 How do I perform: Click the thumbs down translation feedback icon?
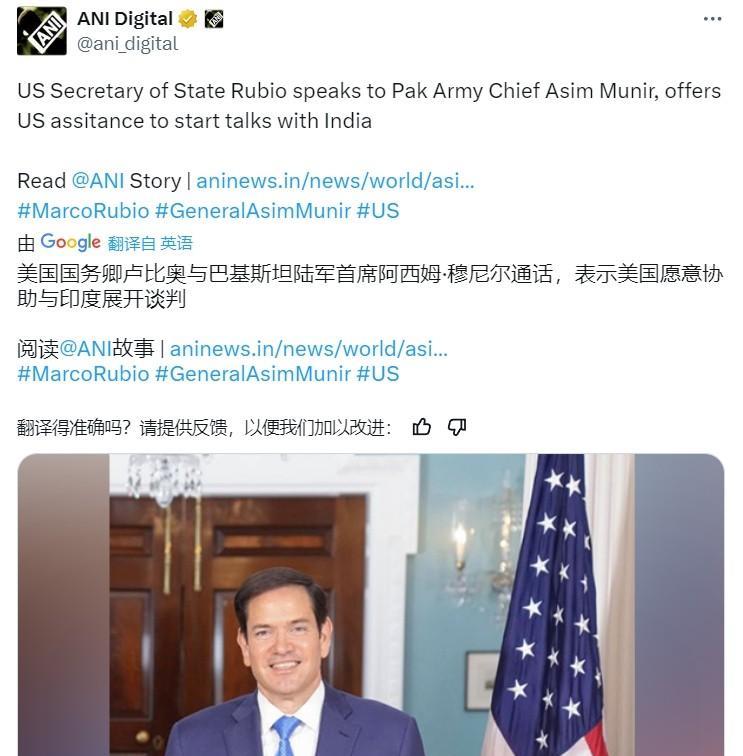pos(457,427)
